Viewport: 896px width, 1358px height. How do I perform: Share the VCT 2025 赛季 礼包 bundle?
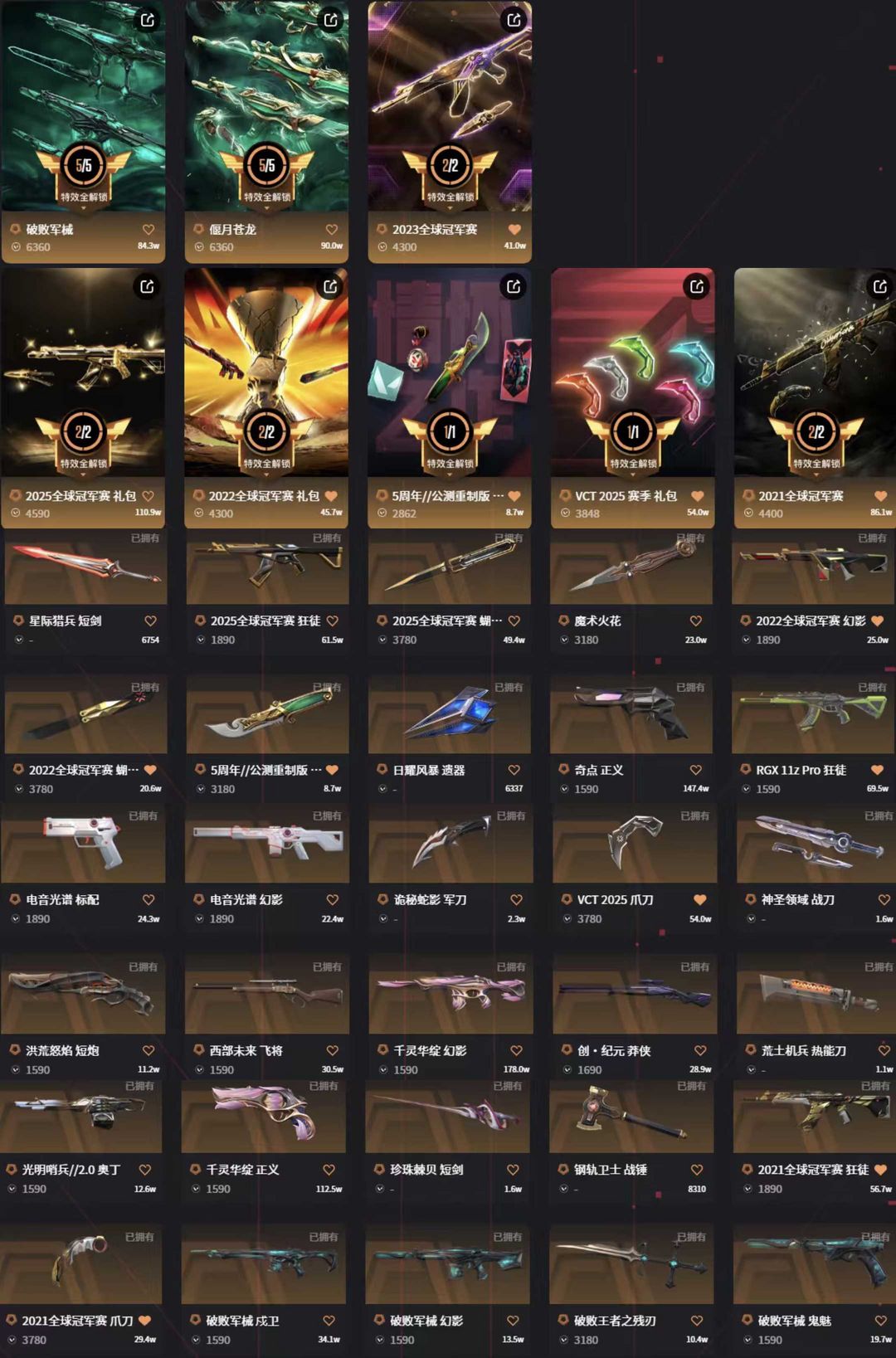[697, 286]
